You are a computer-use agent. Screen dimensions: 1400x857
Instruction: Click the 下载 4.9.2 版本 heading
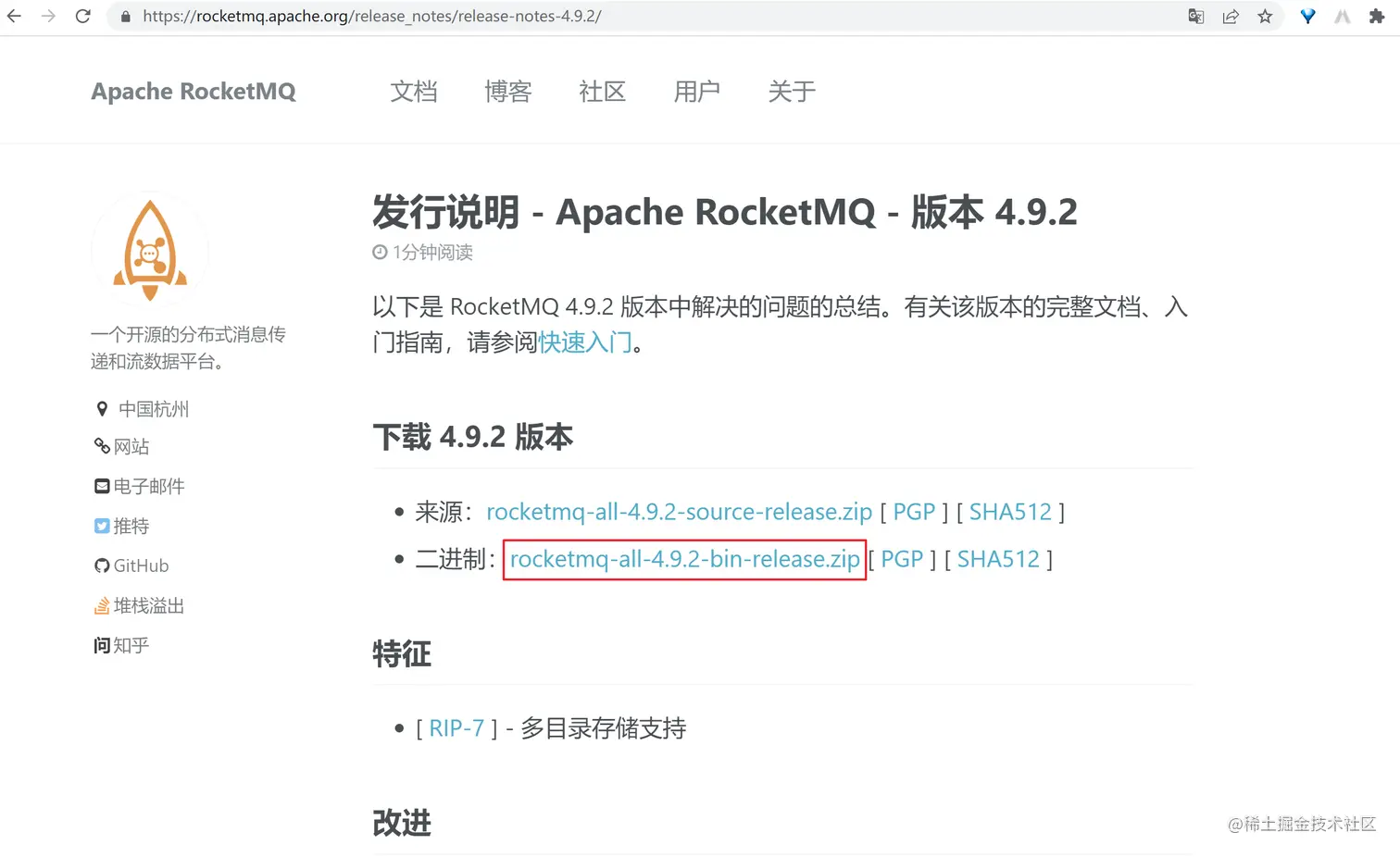473,437
